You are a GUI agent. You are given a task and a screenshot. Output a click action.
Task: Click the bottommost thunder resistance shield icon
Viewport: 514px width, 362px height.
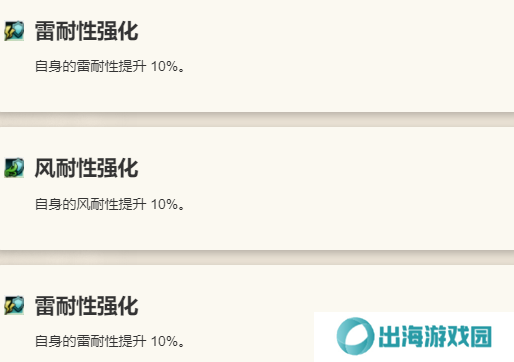(14, 305)
